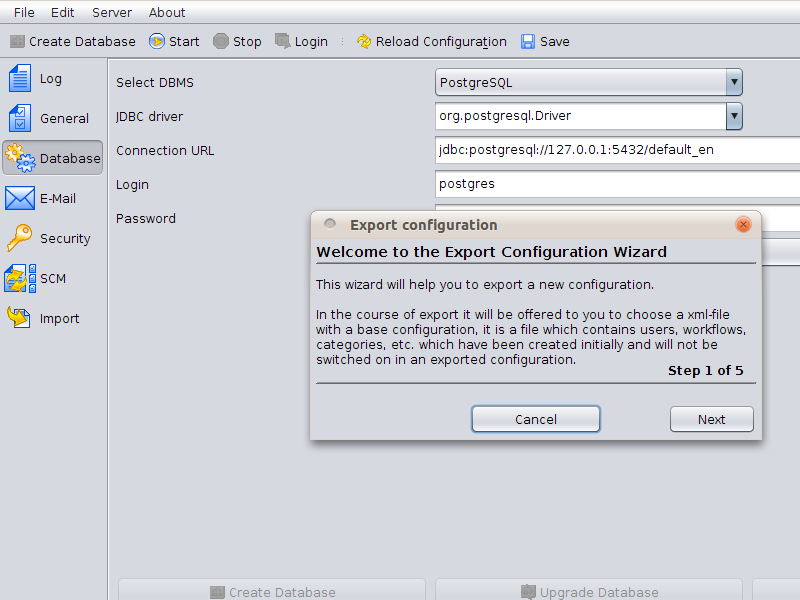800x600 pixels.
Task: Click into the Connection URL field
Action: pos(617,150)
